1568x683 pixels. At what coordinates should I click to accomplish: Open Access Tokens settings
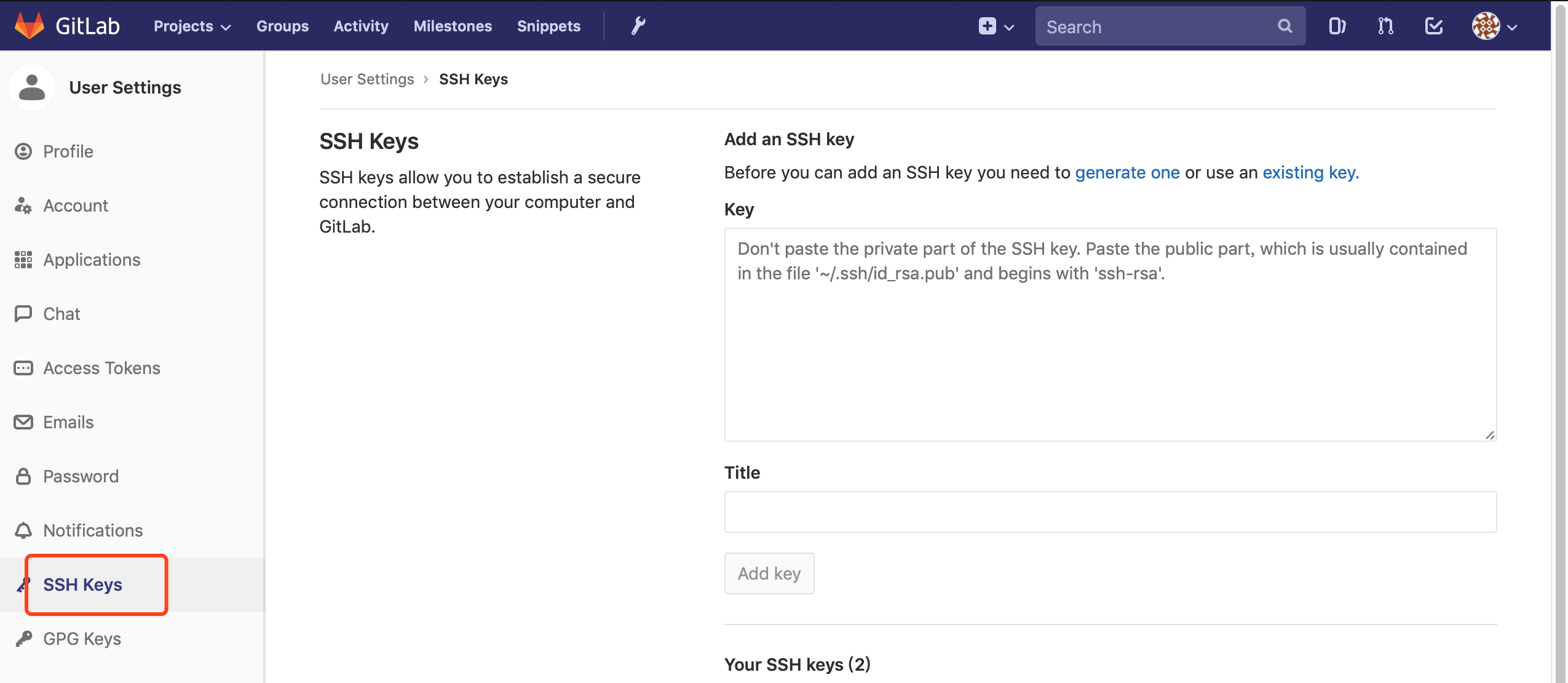pyautogui.click(x=101, y=368)
